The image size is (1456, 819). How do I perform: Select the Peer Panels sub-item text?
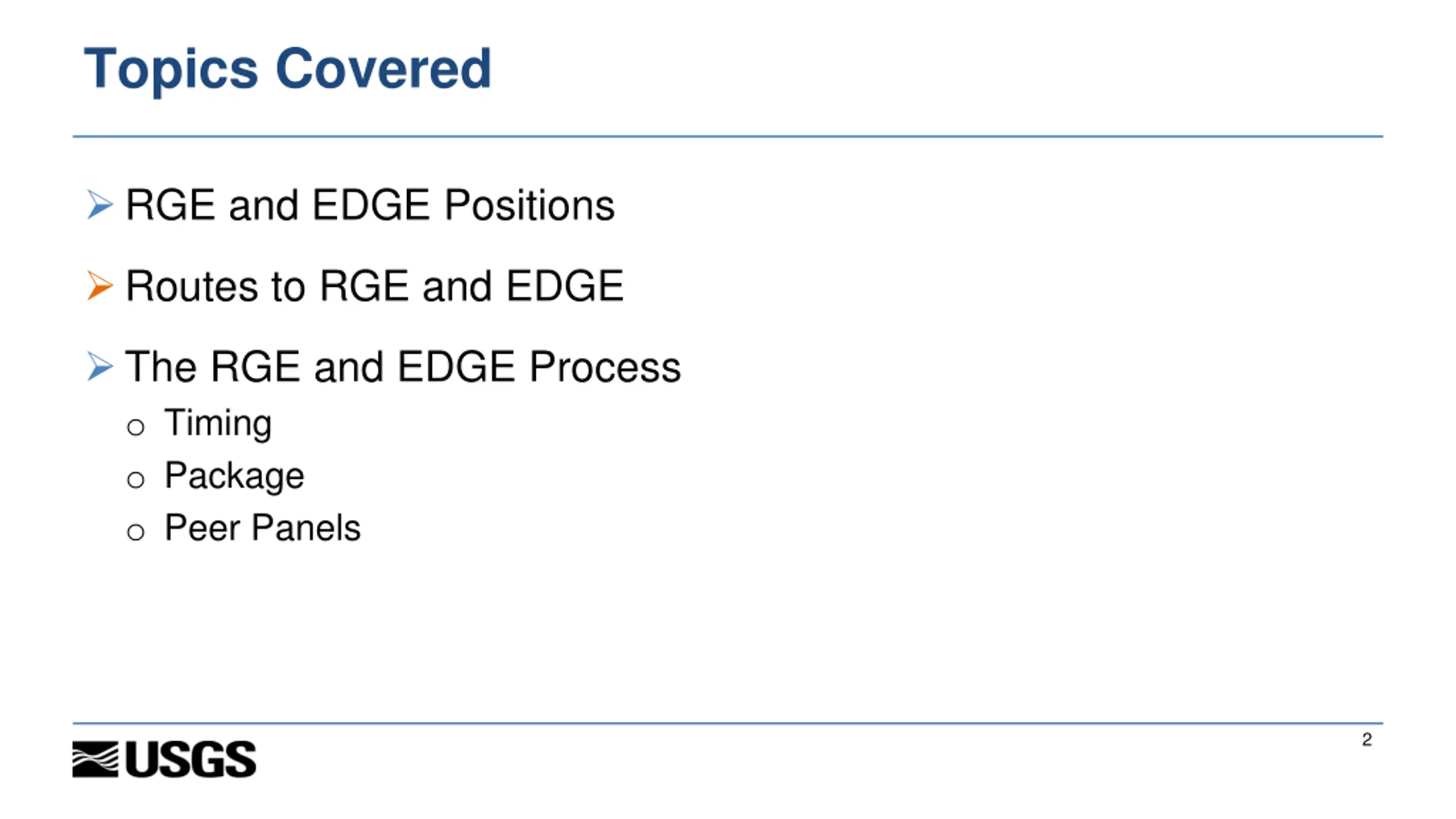coord(262,528)
